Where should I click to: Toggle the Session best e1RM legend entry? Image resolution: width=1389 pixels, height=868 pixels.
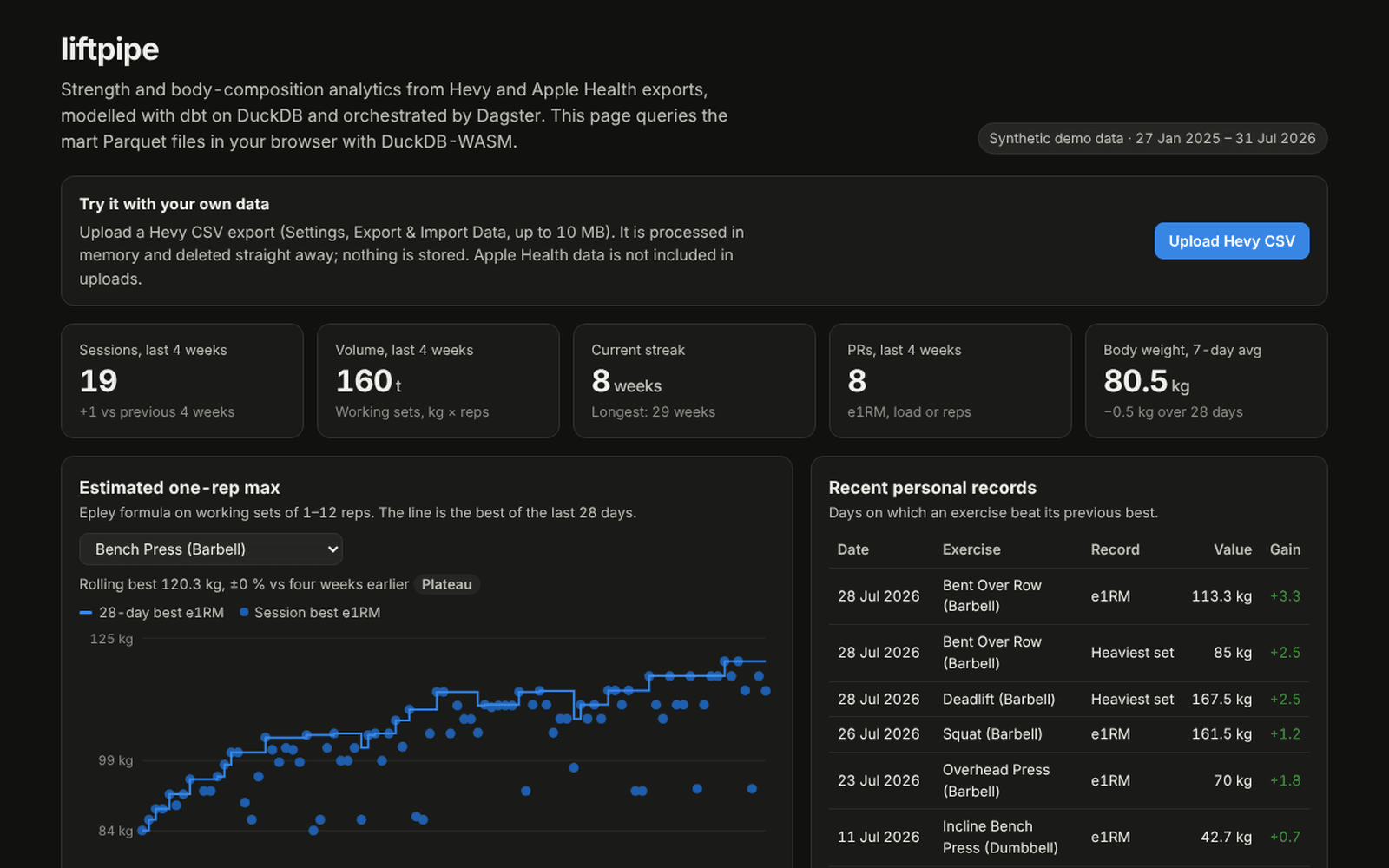click(310, 613)
